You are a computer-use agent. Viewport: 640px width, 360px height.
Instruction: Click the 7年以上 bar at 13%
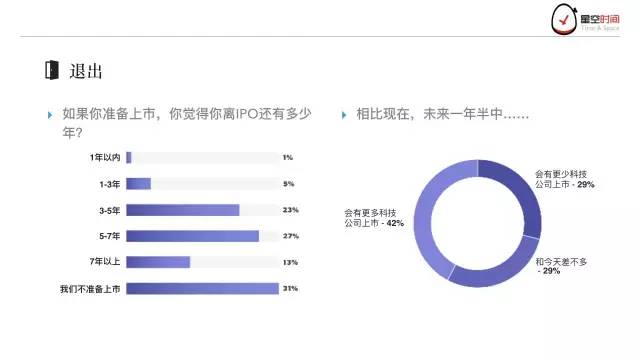[158, 262]
